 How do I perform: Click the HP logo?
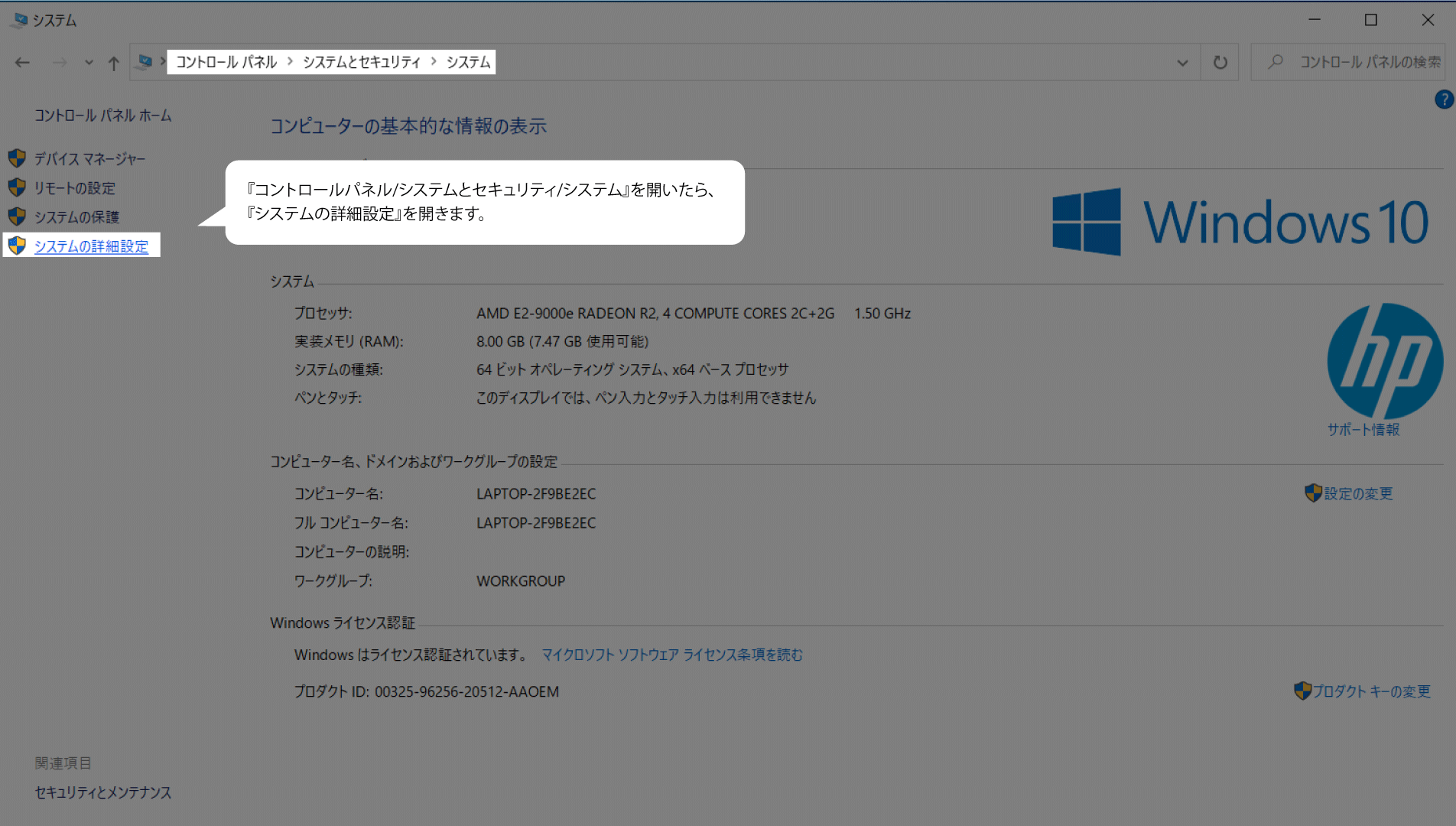tap(1385, 361)
